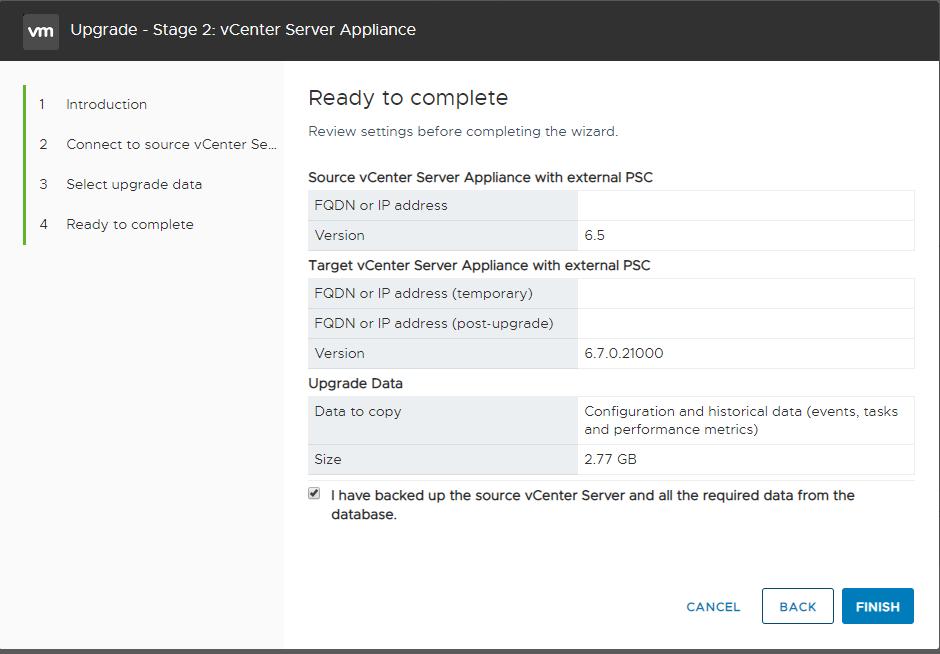This screenshot has height=654, width=940.
Task: Click the BACK button
Action: pyautogui.click(x=797, y=606)
